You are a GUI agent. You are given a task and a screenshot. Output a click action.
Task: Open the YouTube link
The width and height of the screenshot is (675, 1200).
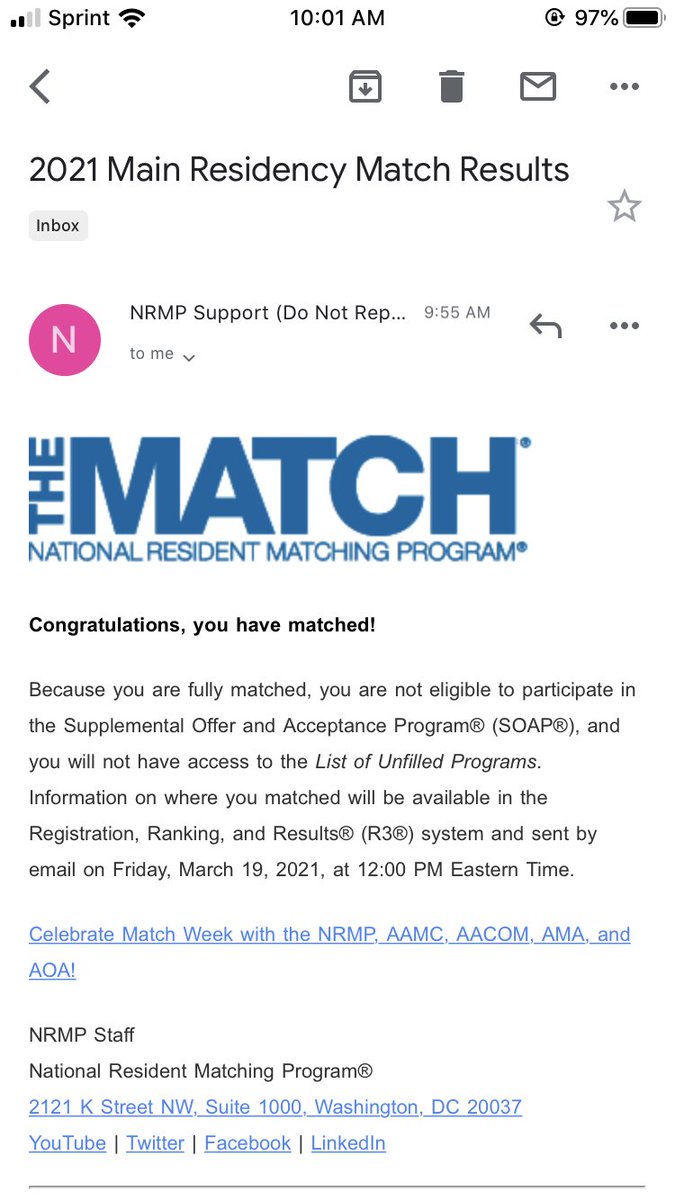(67, 1143)
